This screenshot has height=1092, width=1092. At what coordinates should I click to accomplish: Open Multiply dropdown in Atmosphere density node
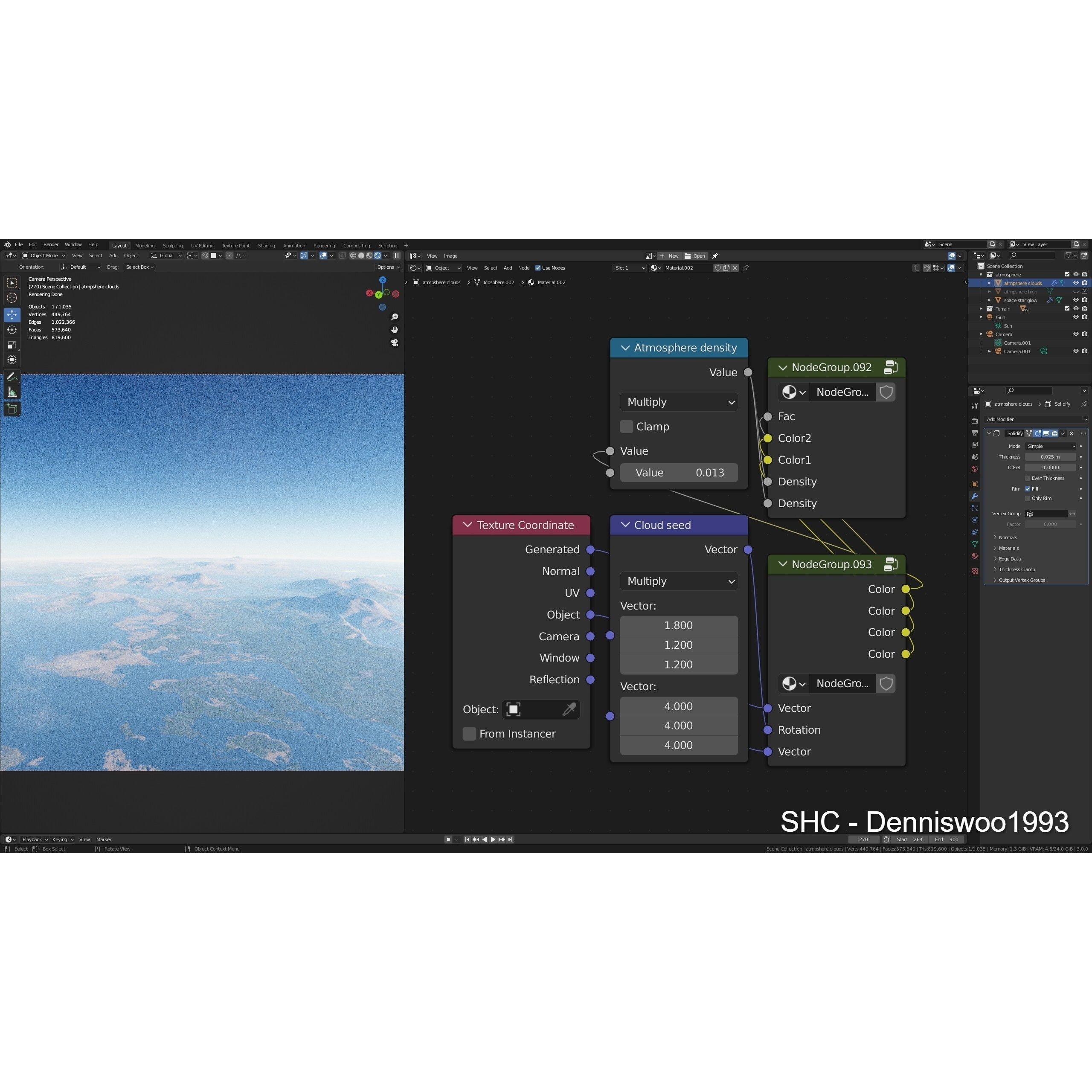pos(678,402)
